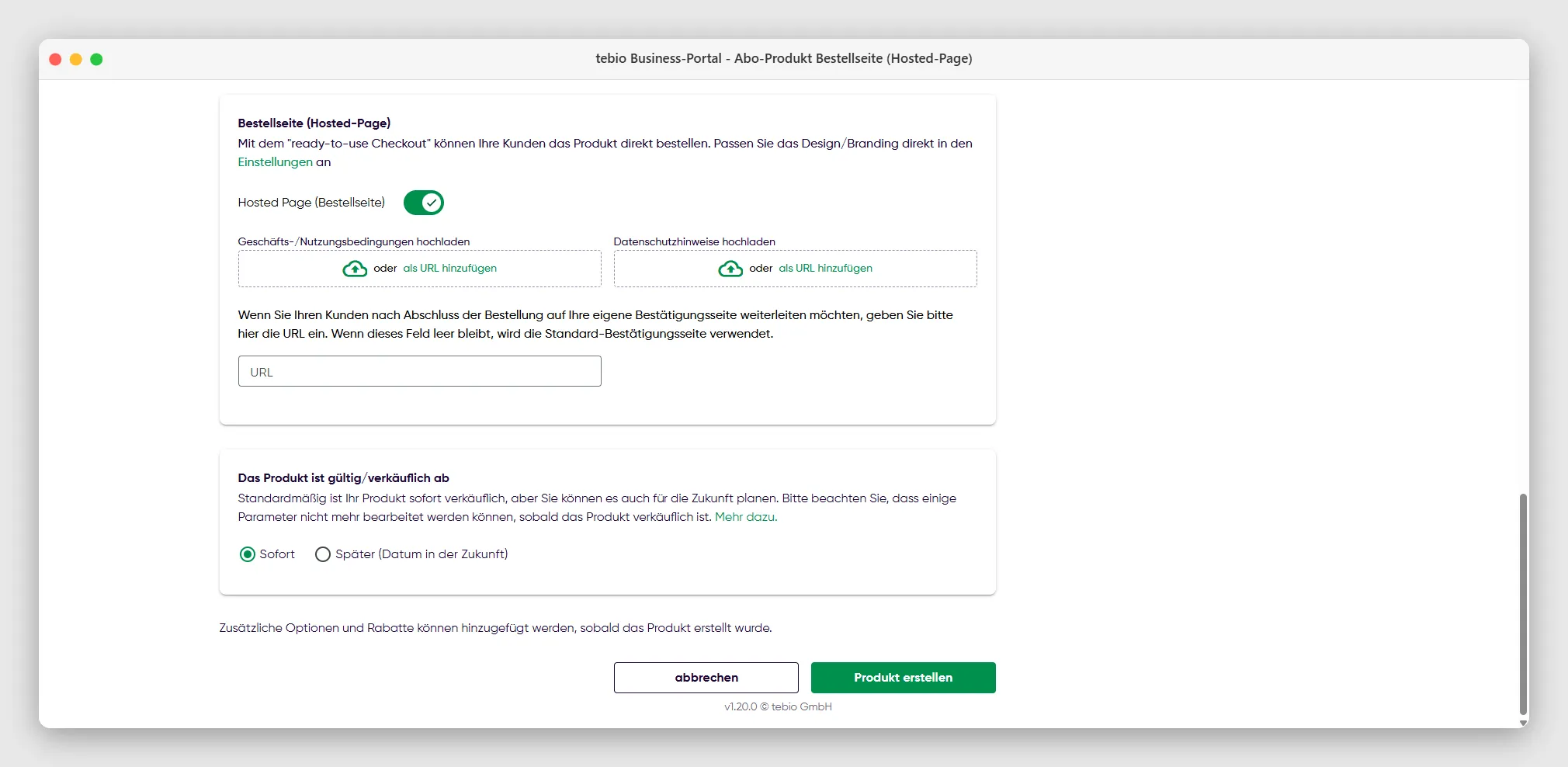Minimize the window with the yellow button
The image size is (1568, 767).
click(76, 59)
